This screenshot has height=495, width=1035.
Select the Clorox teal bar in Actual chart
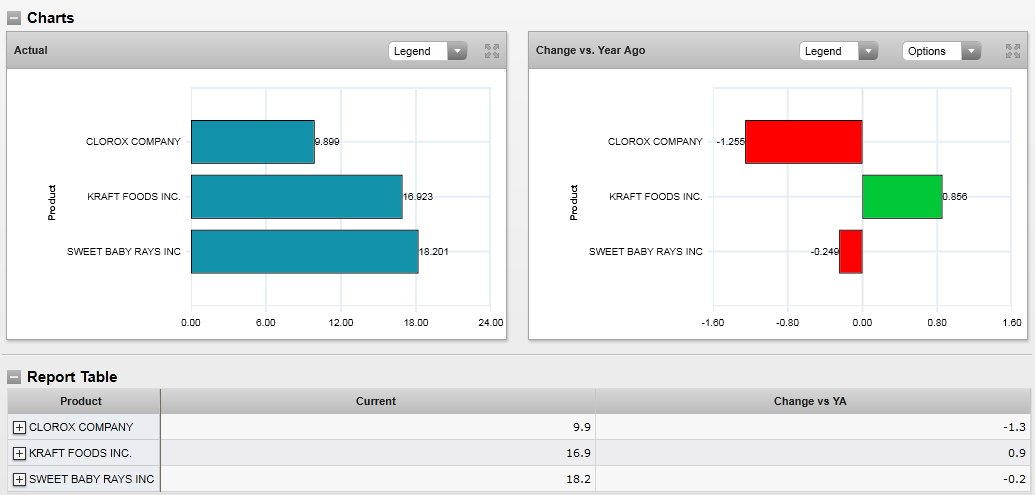pos(252,142)
